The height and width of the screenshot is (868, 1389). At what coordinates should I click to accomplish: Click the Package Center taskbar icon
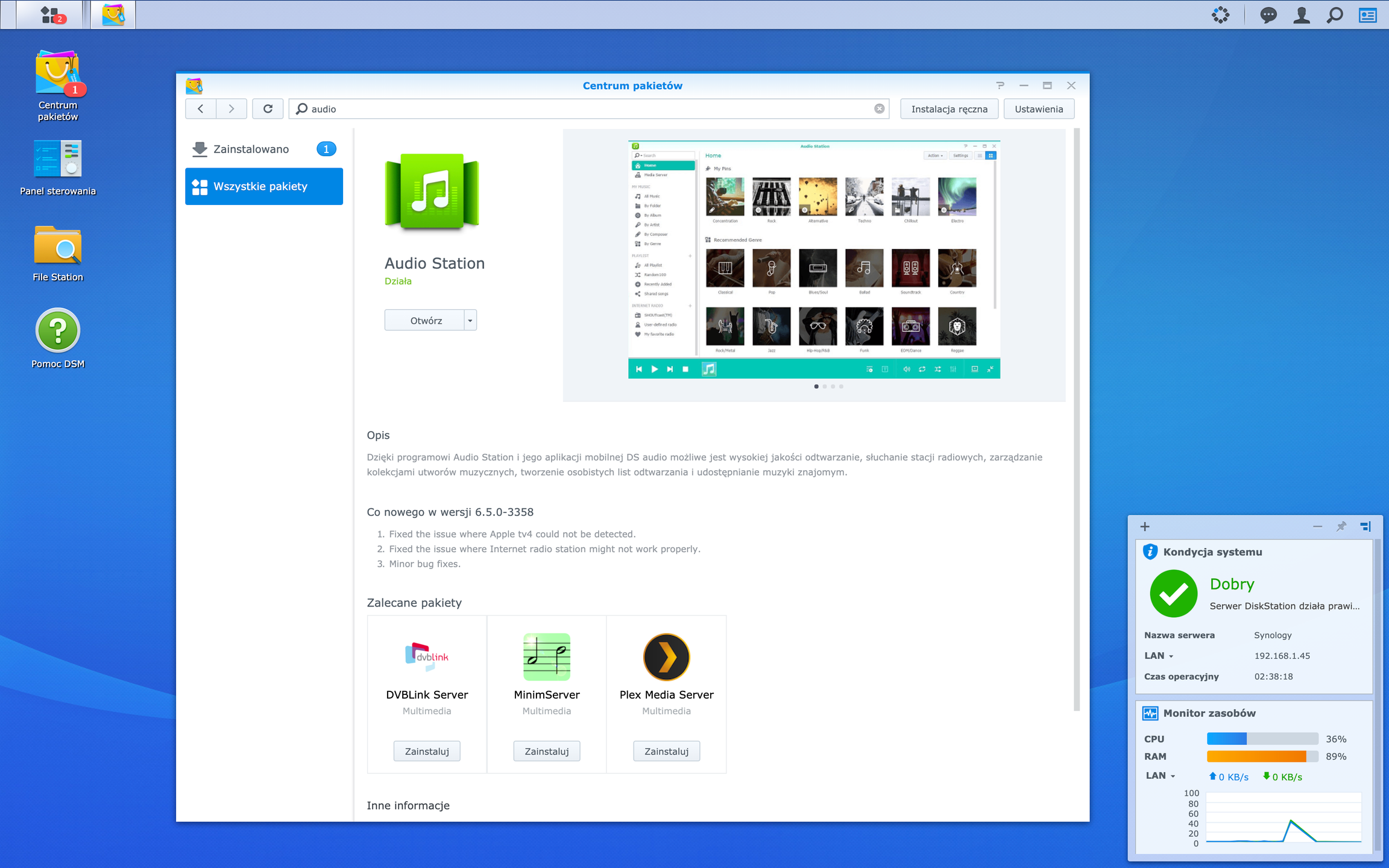(113, 14)
